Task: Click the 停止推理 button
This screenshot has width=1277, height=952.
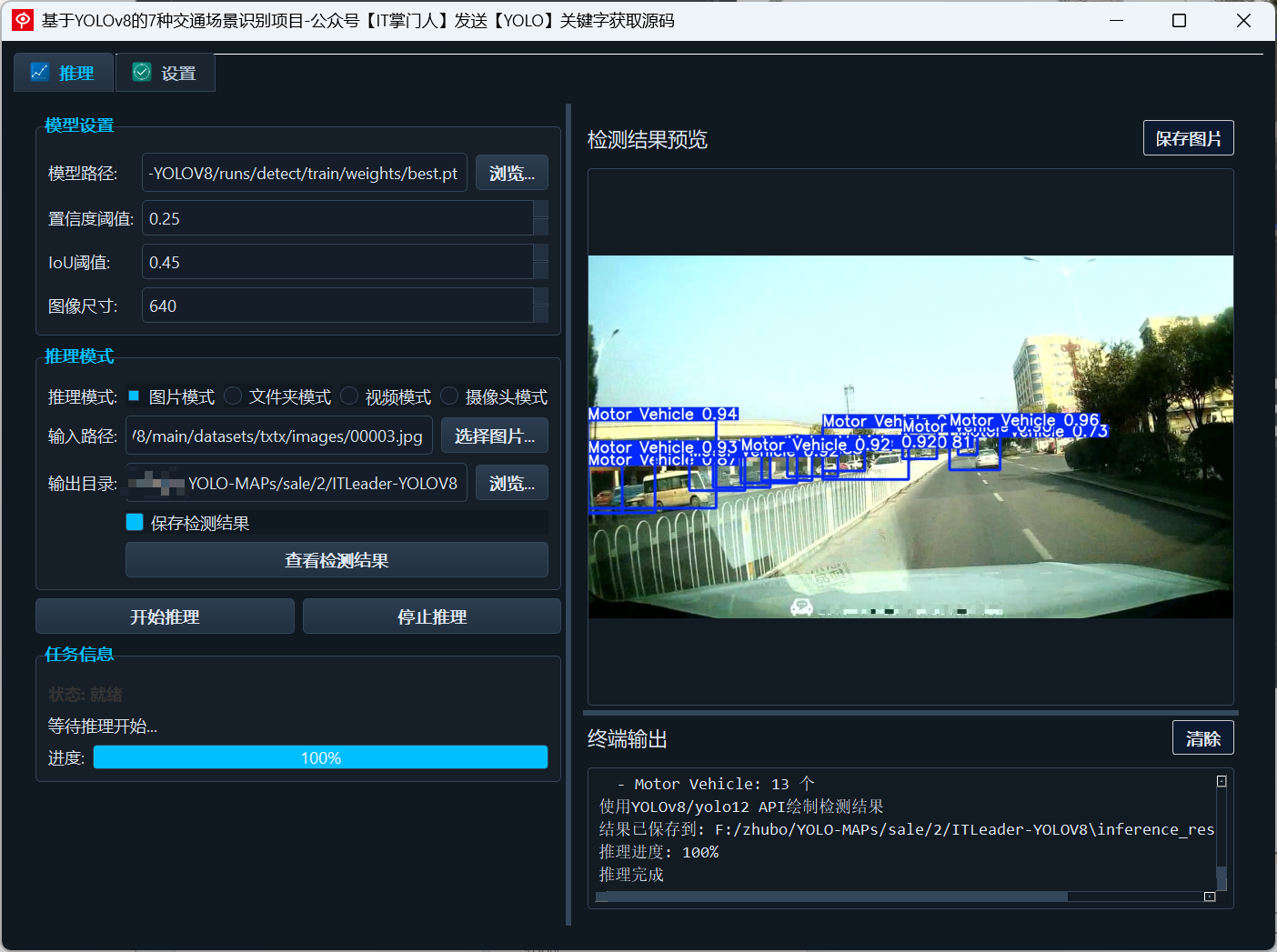Action: click(x=431, y=616)
